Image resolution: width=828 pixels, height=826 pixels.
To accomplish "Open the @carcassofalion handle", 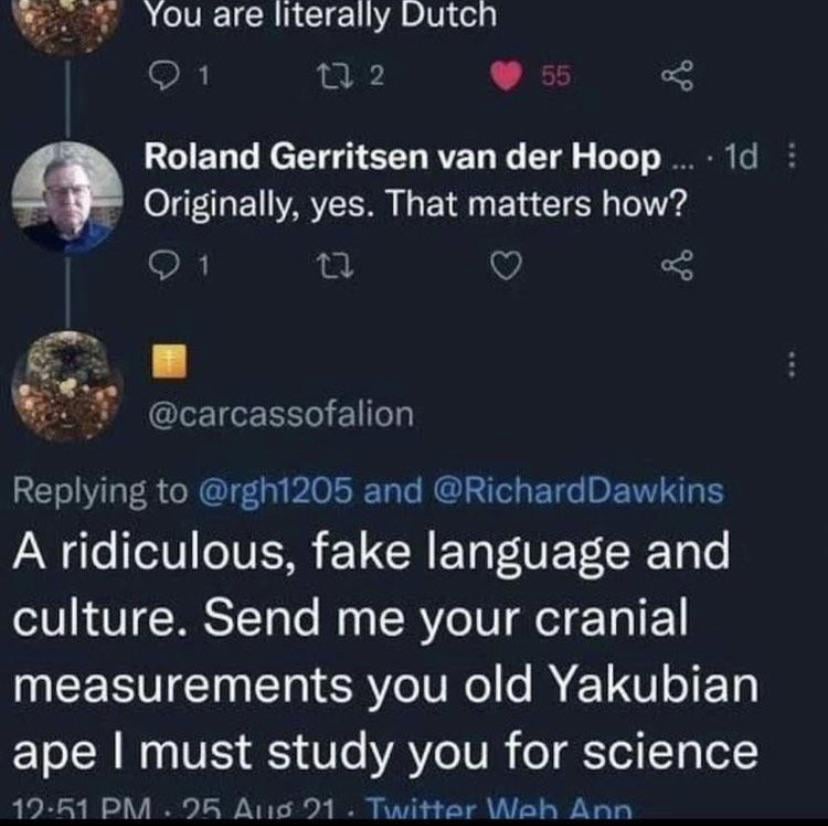I will tap(280, 414).
